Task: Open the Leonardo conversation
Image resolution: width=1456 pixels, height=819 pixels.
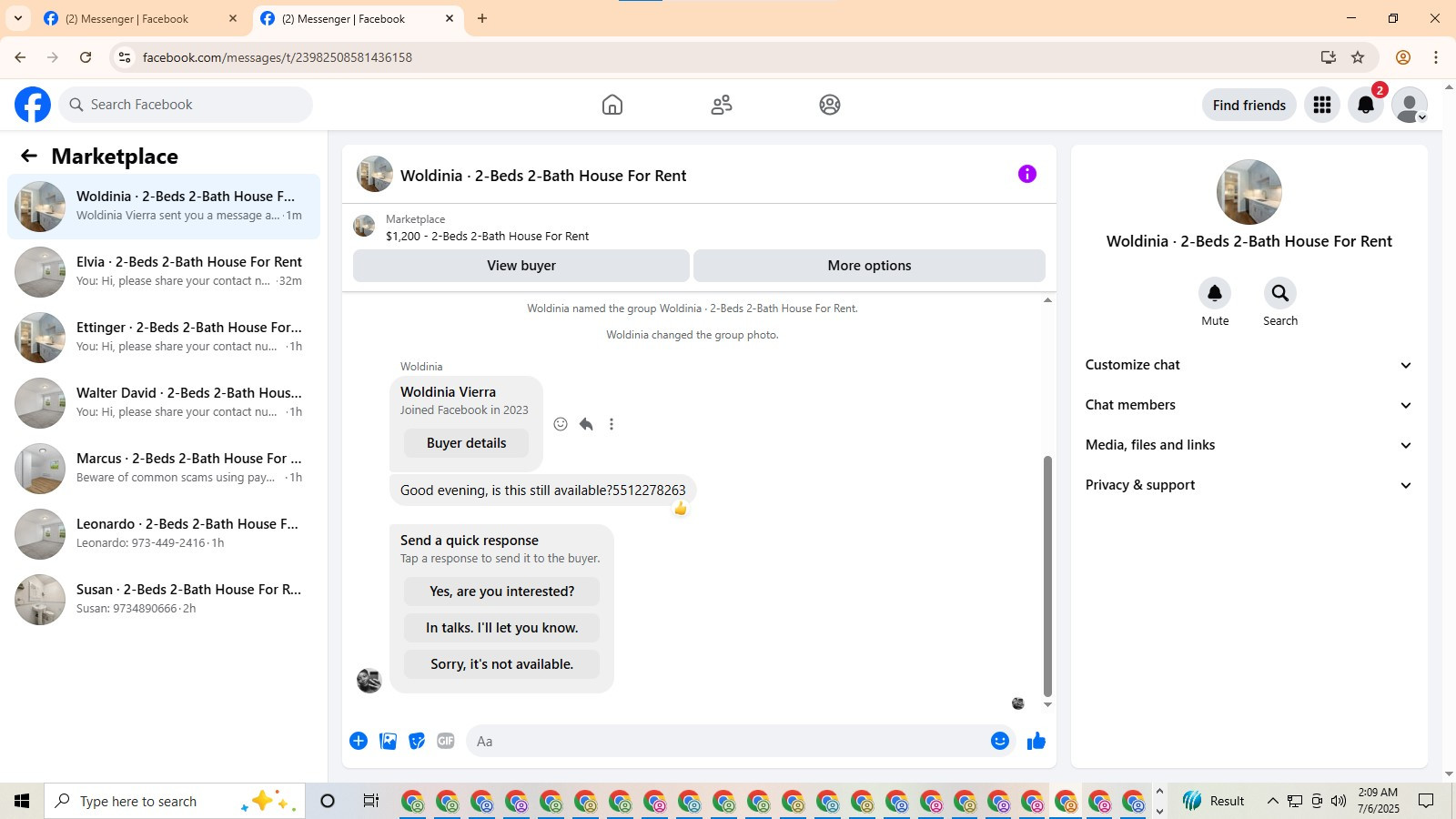Action: pyautogui.click(x=164, y=534)
